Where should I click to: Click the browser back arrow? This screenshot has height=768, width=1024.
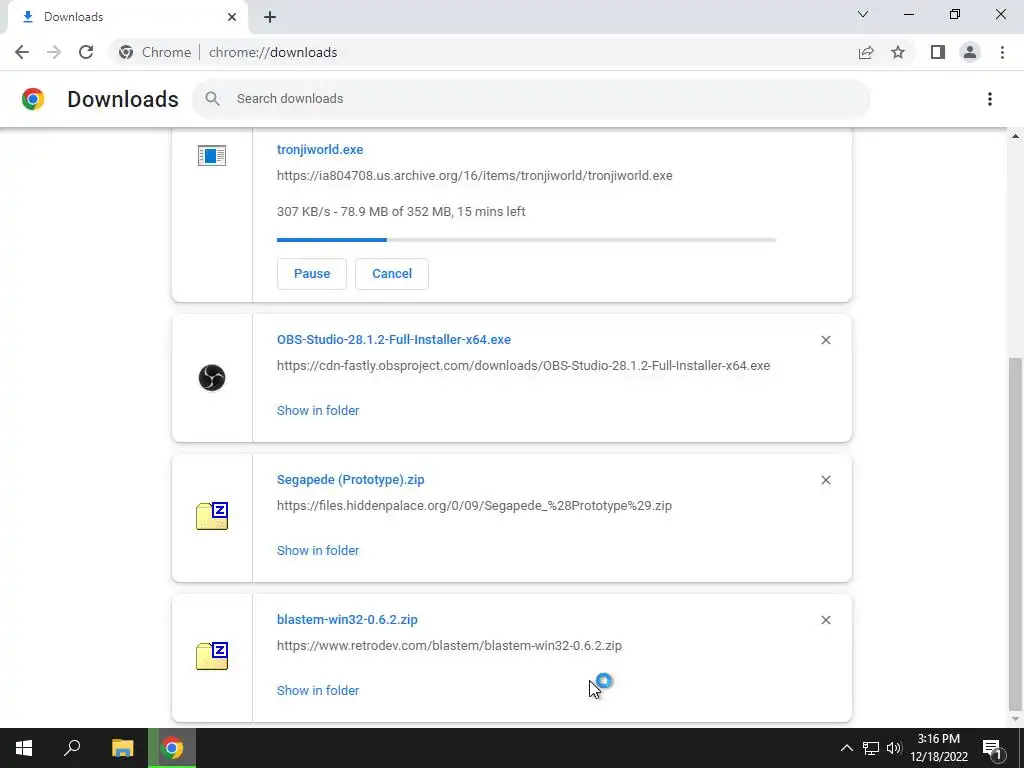point(22,52)
